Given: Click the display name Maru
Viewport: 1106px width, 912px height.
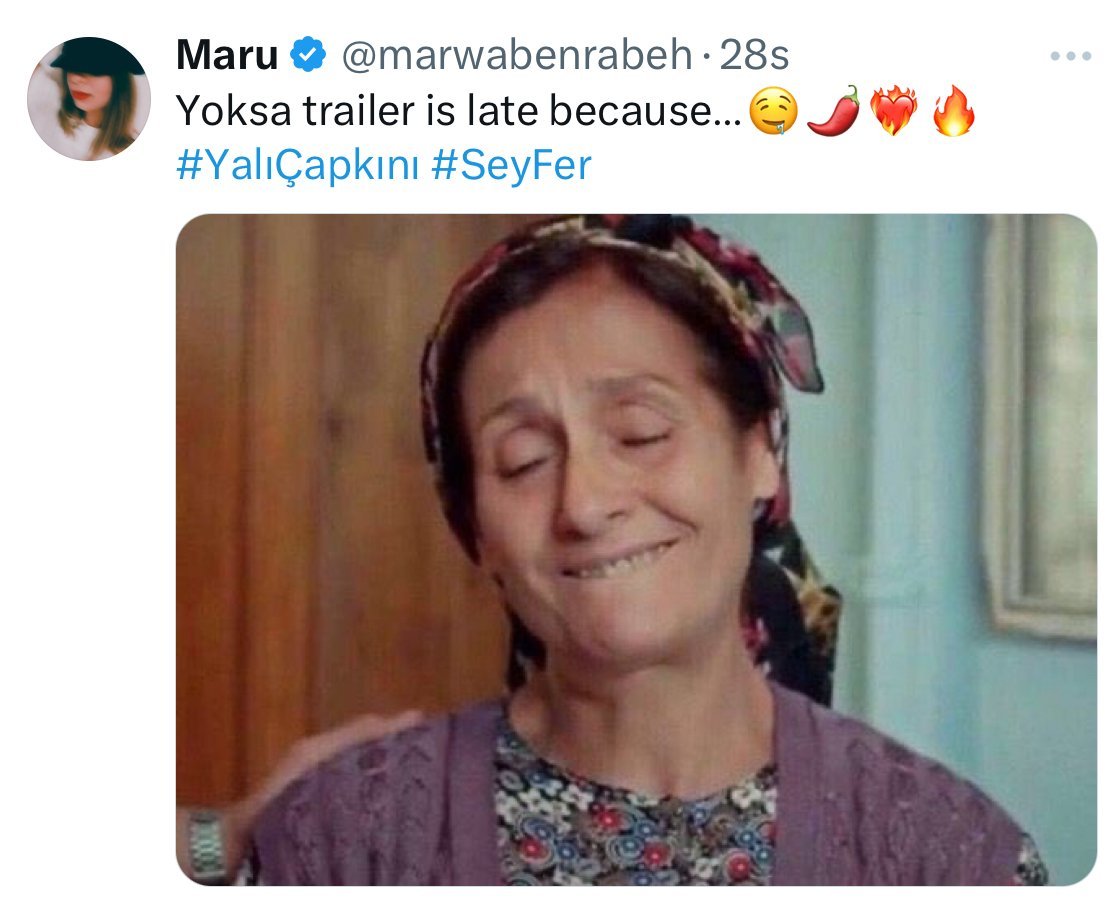Looking at the screenshot, I should 226,54.
